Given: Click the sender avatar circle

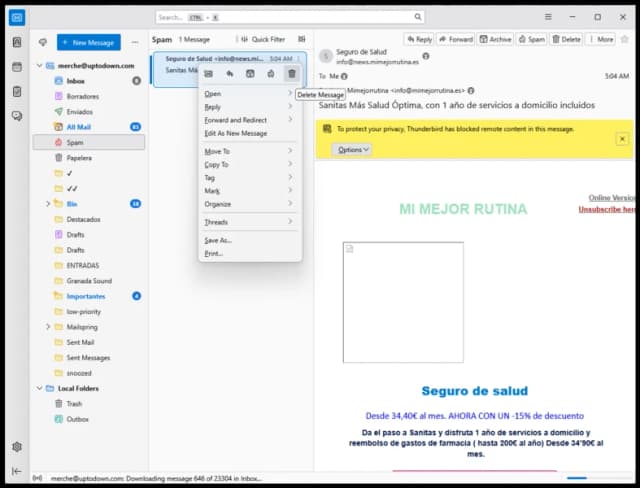Looking at the screenshot, I should 326,56.
